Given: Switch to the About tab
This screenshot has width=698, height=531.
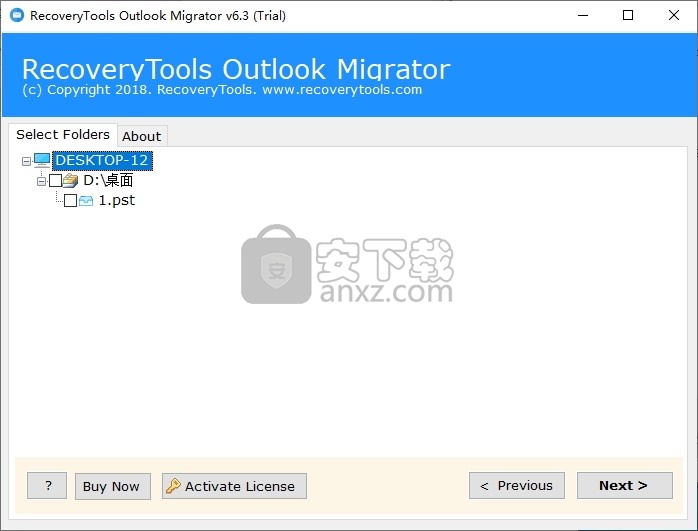Looking at the screenshot, I should (142, 136).
